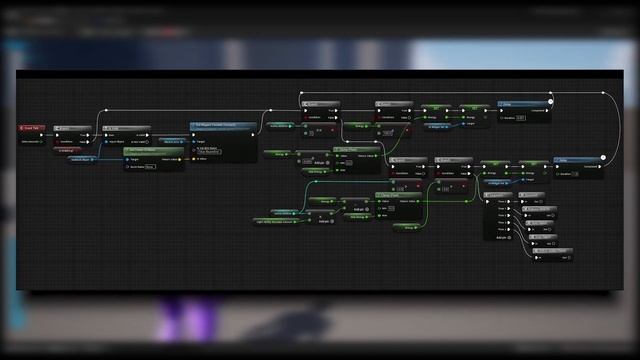Click the Value pin on the blue Set Parameter node

pyautogui.click(x=194, y=159)
